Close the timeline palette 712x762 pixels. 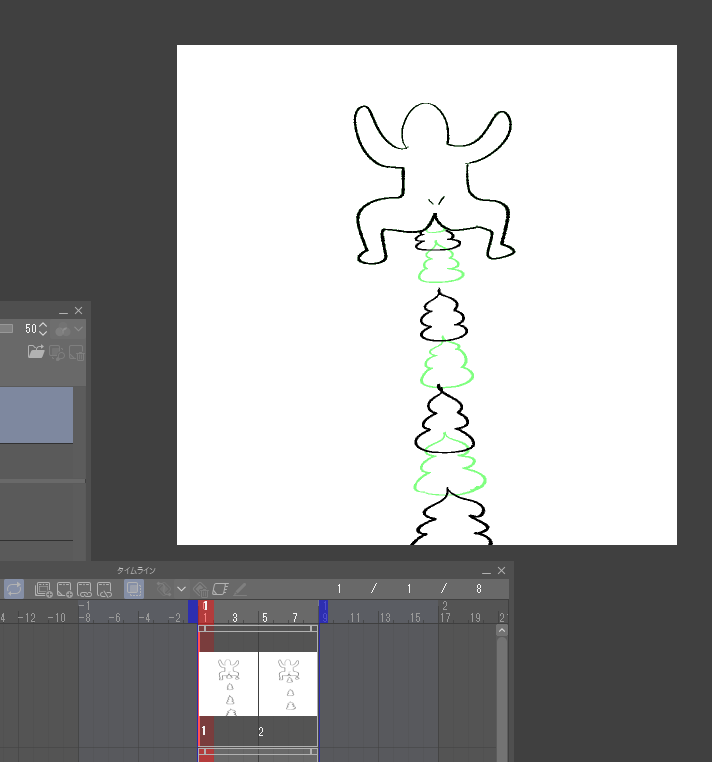pyautogui.click(x=502, y=571)
